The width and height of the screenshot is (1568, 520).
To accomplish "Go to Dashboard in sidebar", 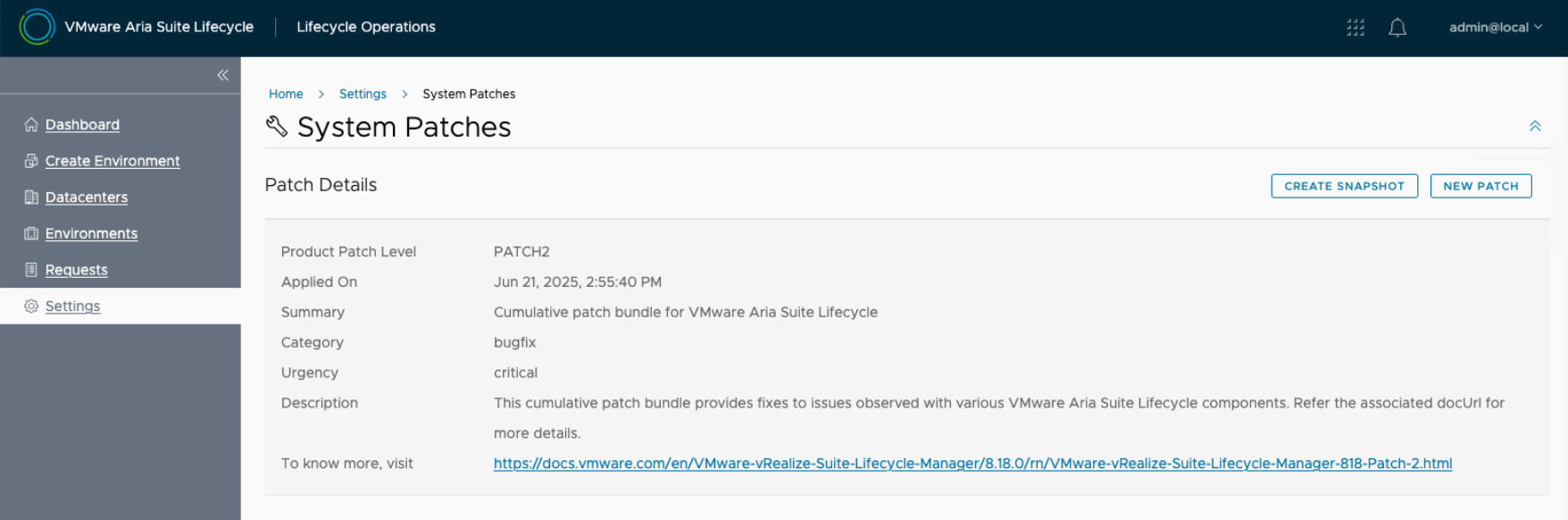I will [x=82, y=125].
